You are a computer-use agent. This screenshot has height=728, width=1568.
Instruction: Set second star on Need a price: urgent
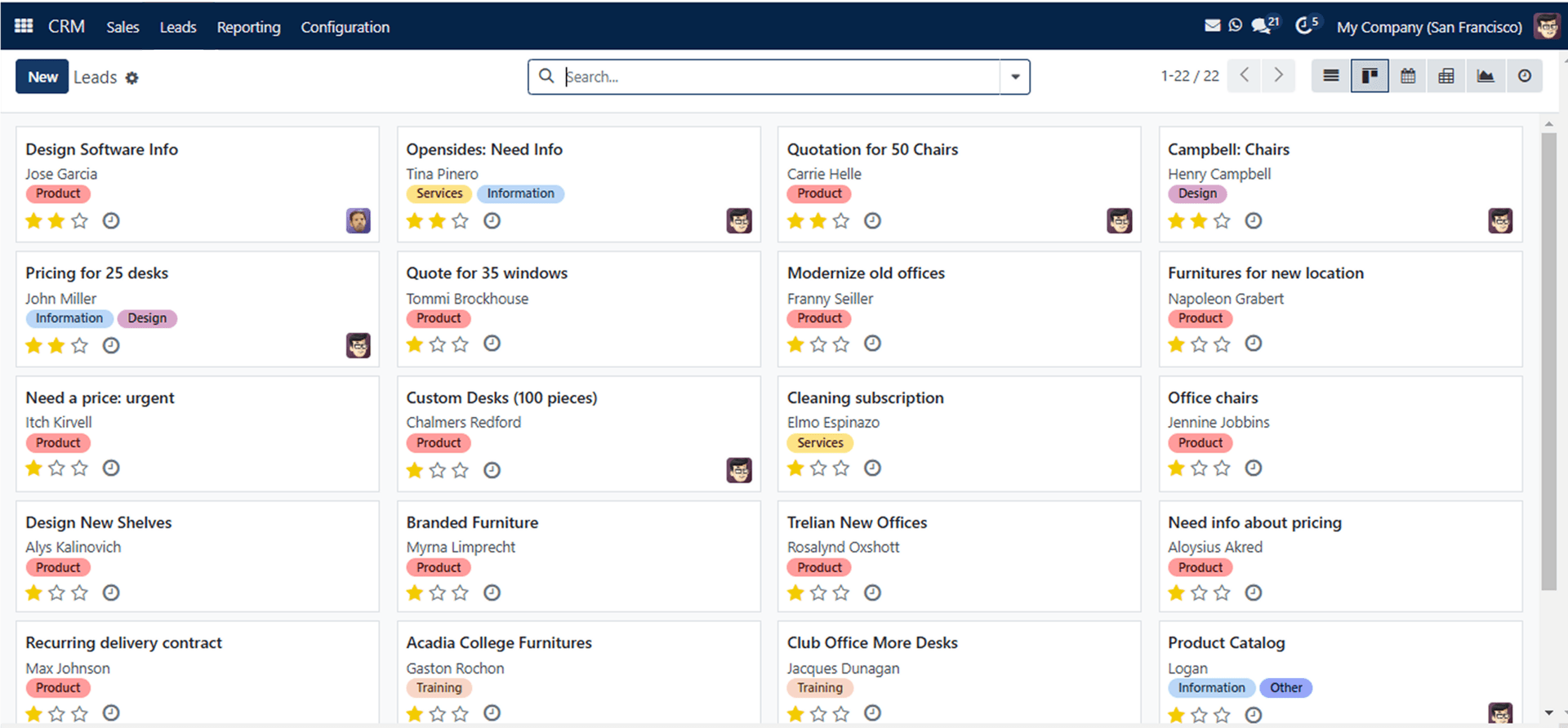56,468
